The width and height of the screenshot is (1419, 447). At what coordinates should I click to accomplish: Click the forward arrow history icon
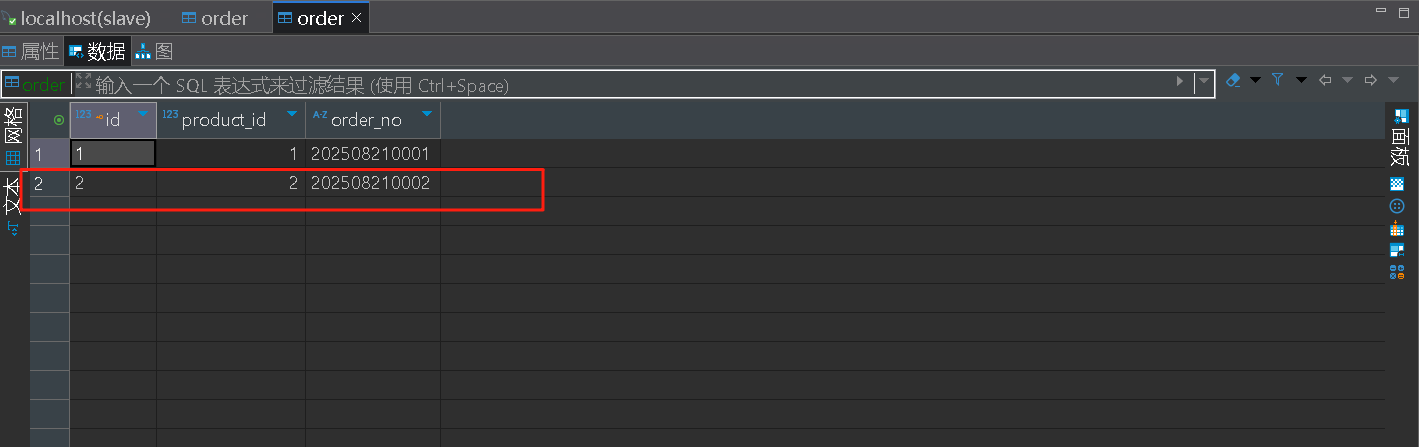[1370, 80]
